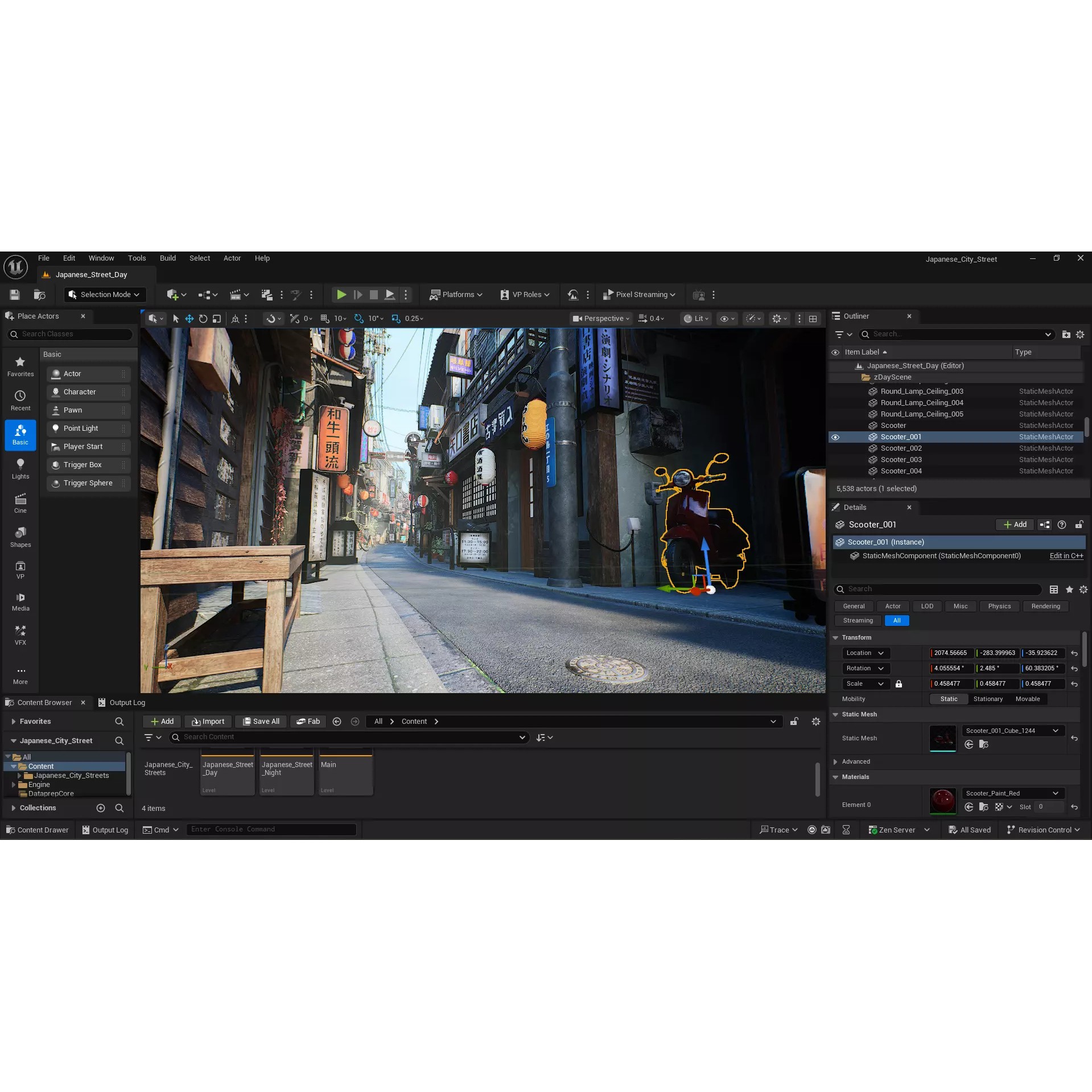Open the Lights category in Place Actors
Viewport: 1092px width, 1092px height.
click(20, 468)
